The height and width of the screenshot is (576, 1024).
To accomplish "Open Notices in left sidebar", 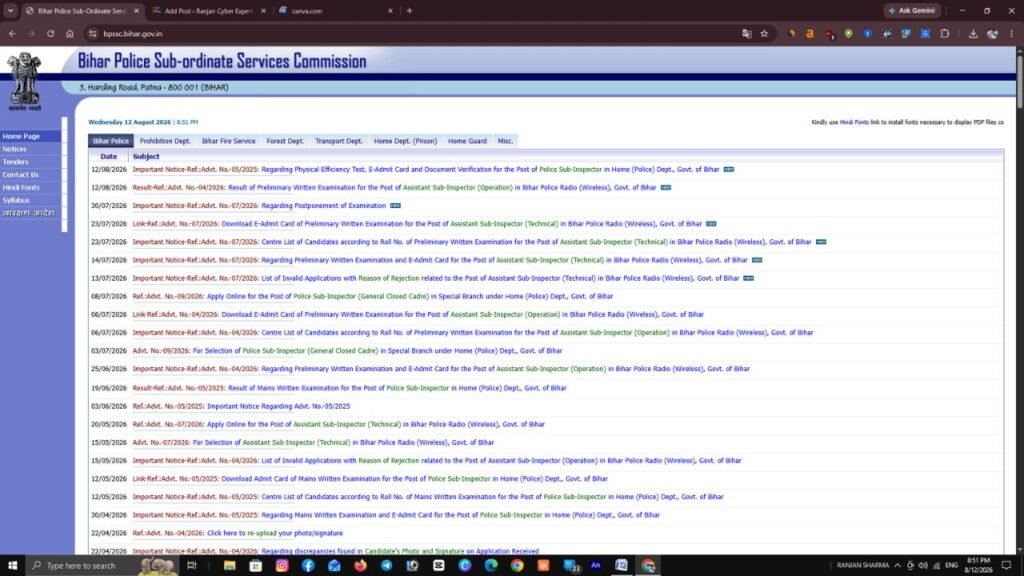I will [14, 149].
